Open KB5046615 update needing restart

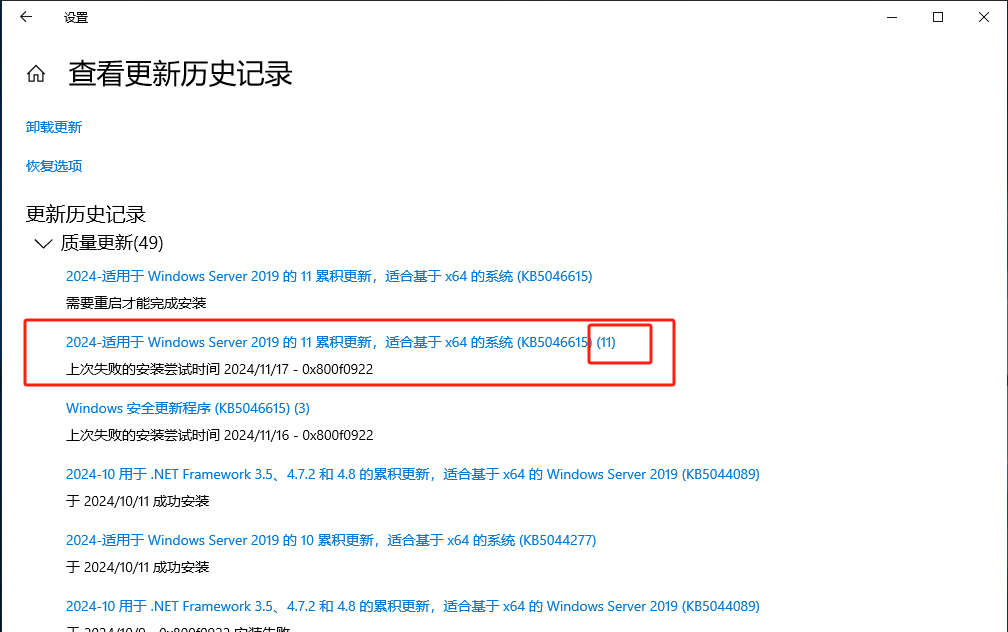click(329, 276)
